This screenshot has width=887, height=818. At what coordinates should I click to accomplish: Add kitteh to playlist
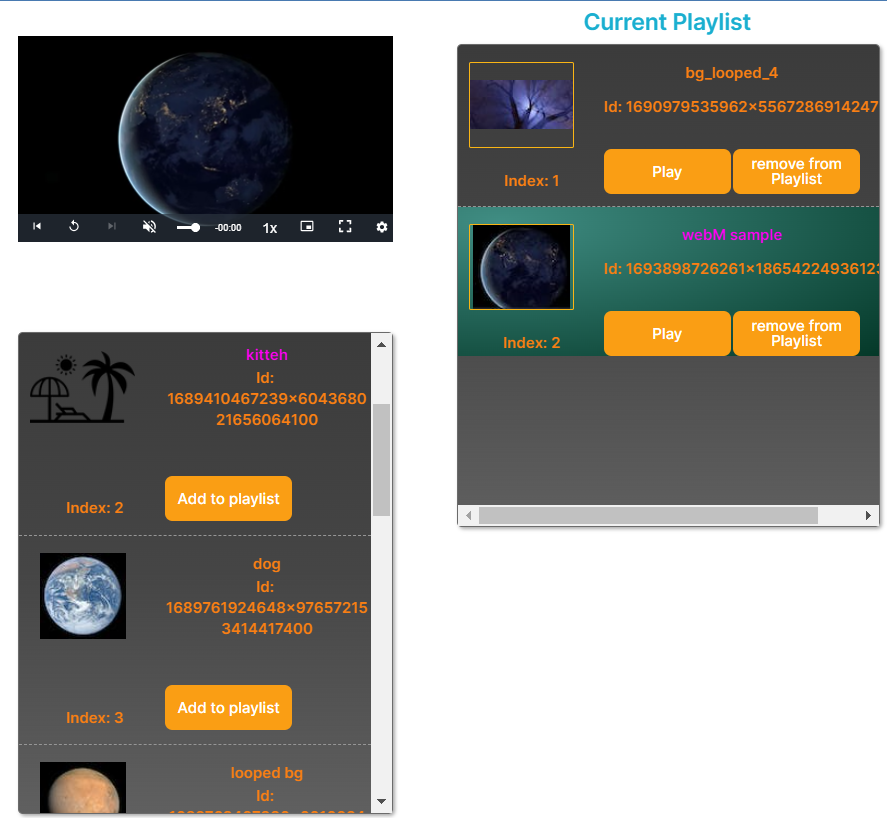point(229,498)
